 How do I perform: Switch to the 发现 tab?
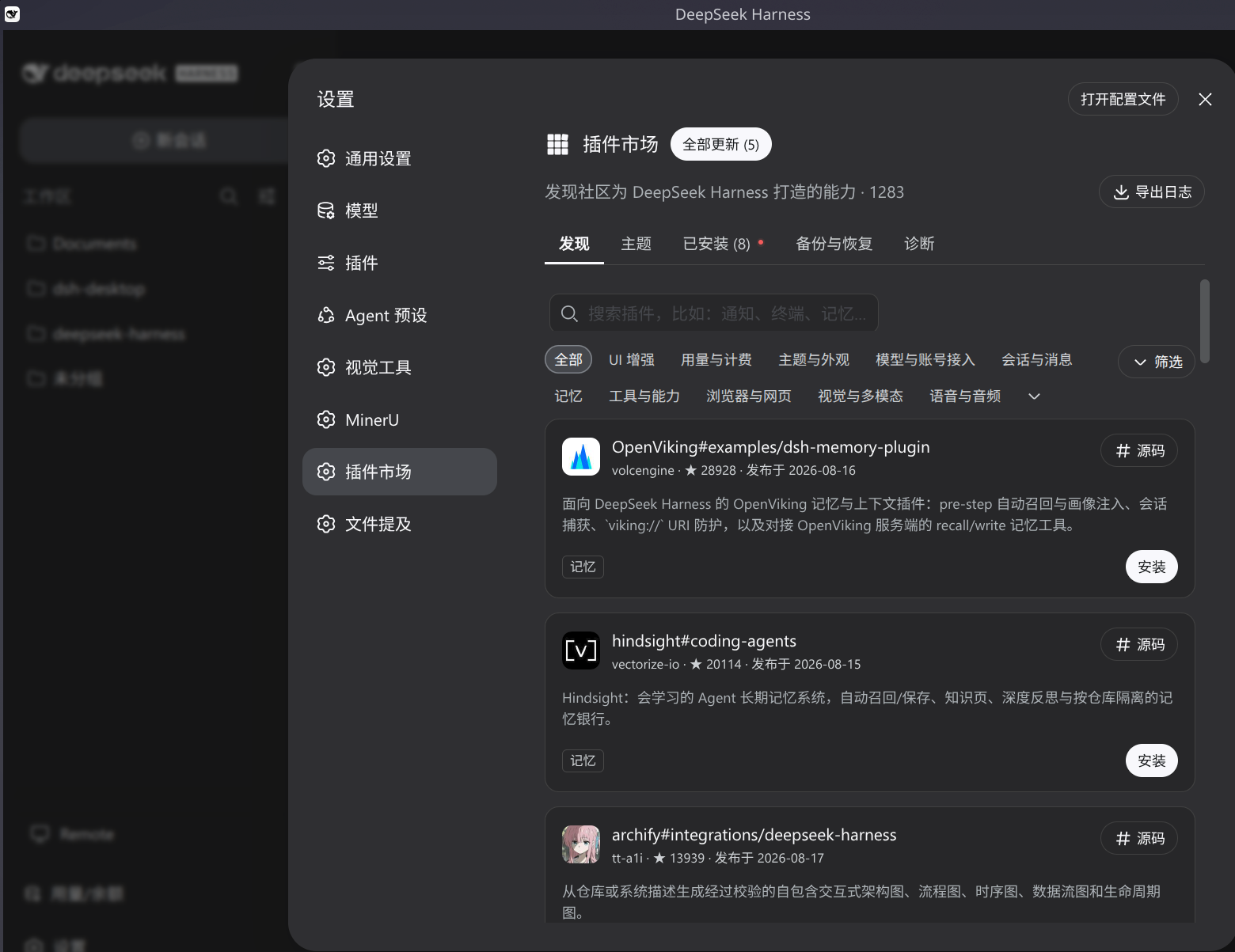pos(574,244)
